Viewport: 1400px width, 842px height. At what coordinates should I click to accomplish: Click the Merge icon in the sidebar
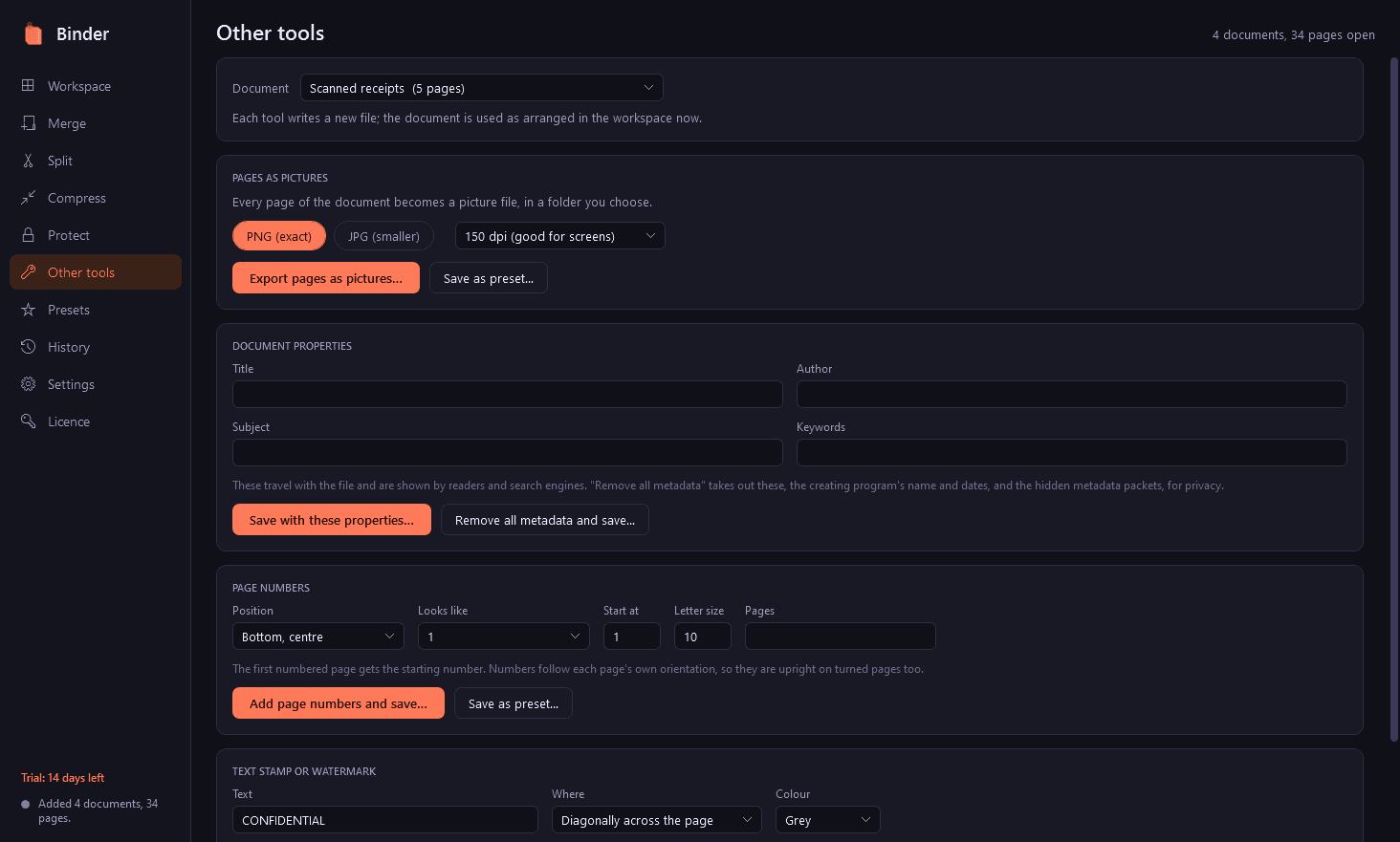28,123
